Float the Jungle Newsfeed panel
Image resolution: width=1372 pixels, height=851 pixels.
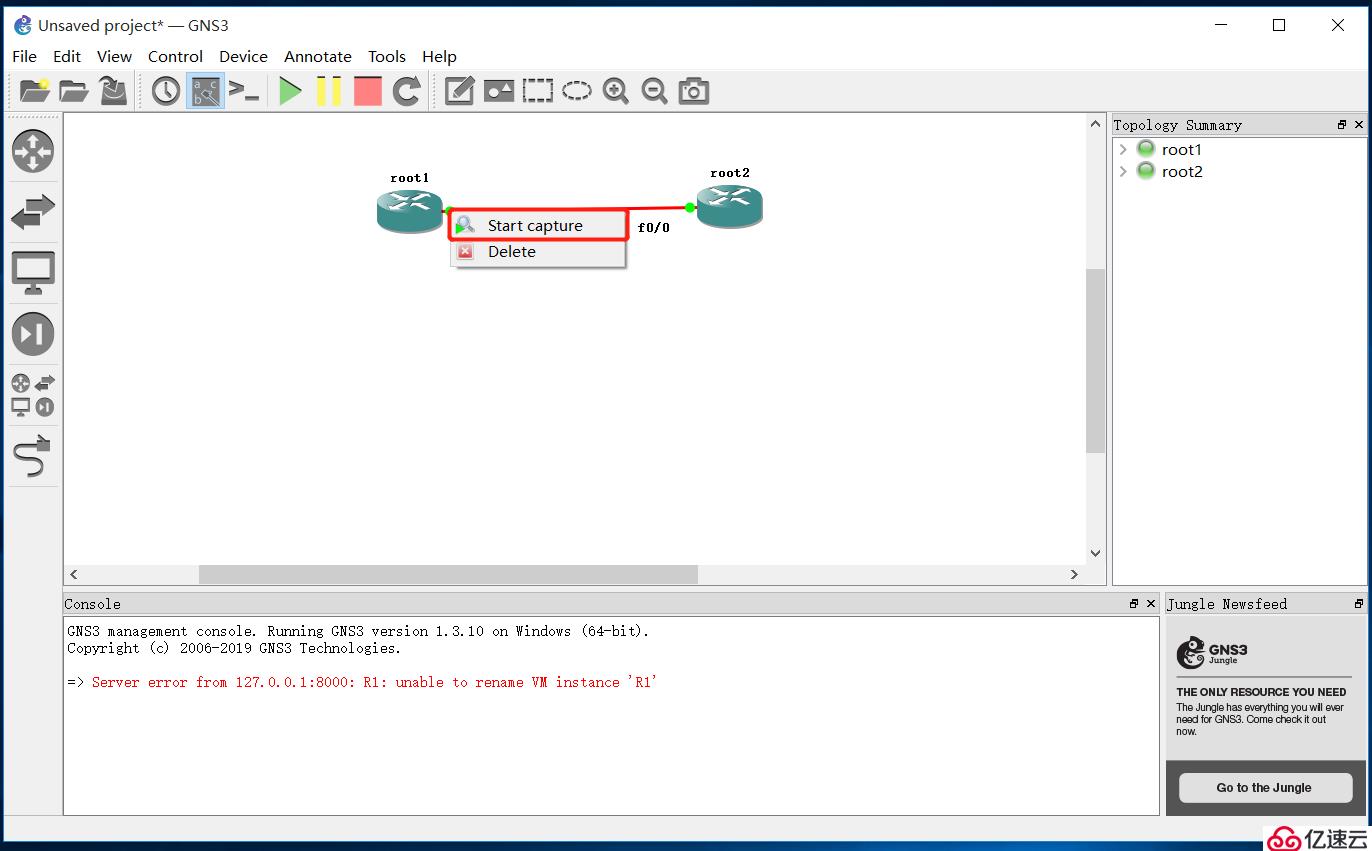pos(1359,604)
